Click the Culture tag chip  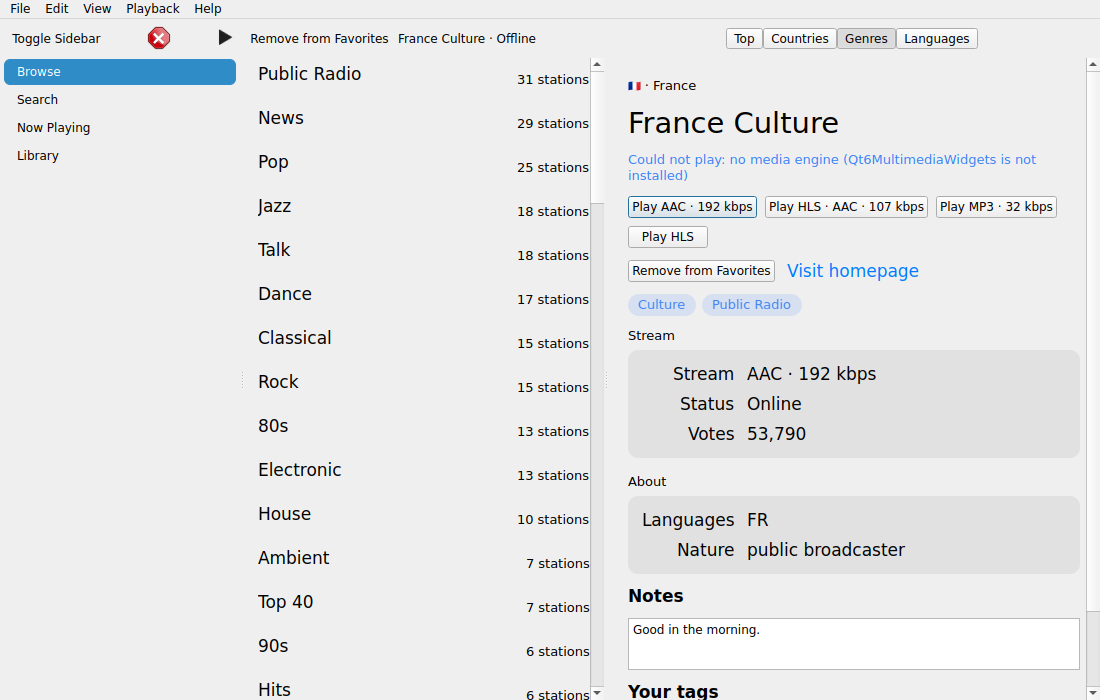click(662, 304)
